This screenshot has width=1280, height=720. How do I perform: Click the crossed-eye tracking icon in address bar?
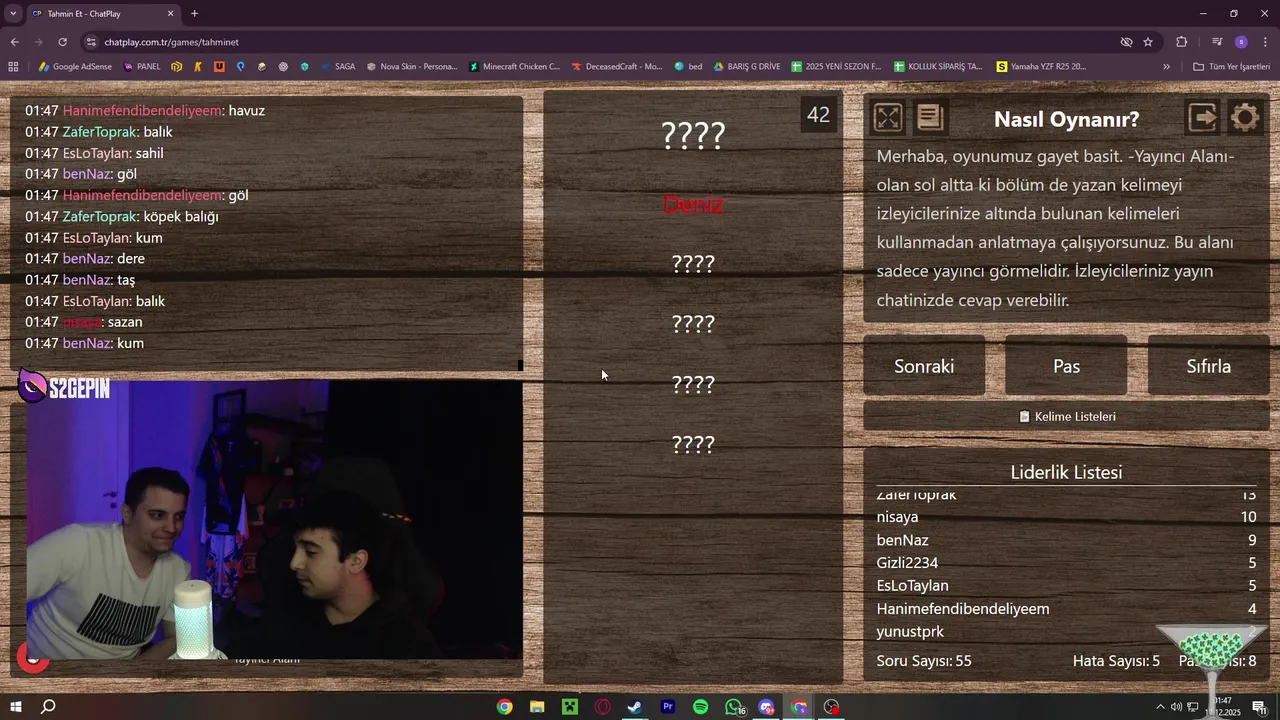(1126, 42)
